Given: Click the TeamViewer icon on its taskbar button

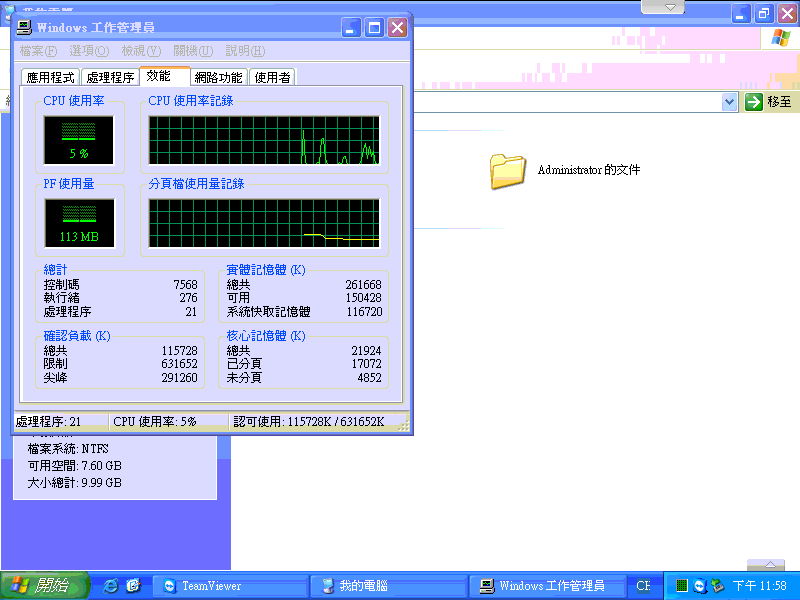Looking at the screenshot, I should click(x=169, y=586).
